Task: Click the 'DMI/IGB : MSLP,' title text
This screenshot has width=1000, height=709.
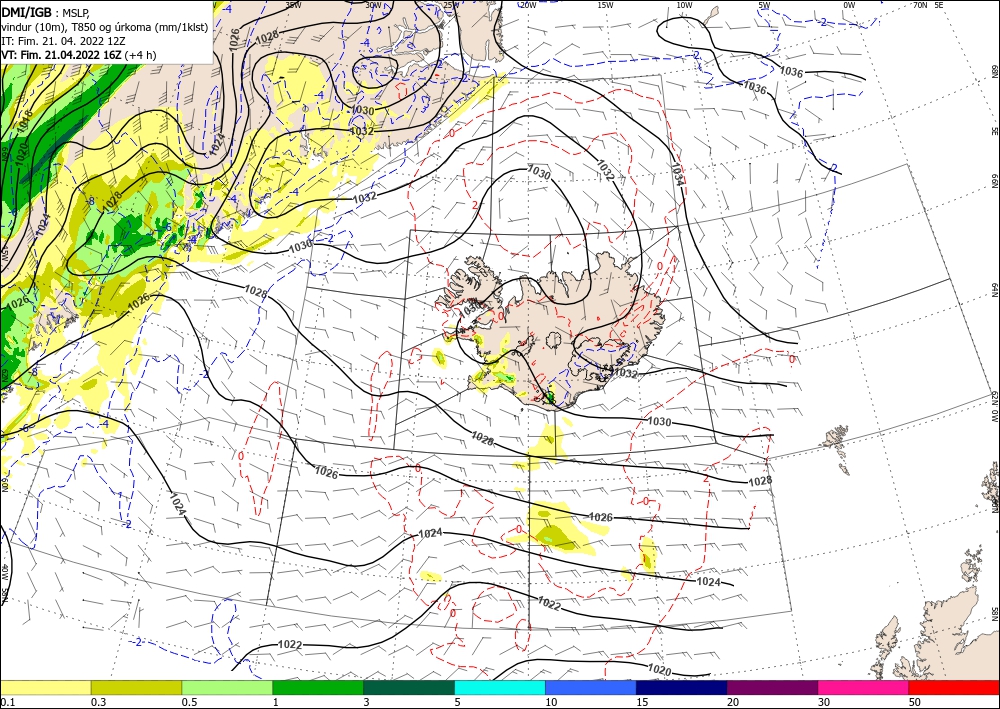Action: [45, 12]
